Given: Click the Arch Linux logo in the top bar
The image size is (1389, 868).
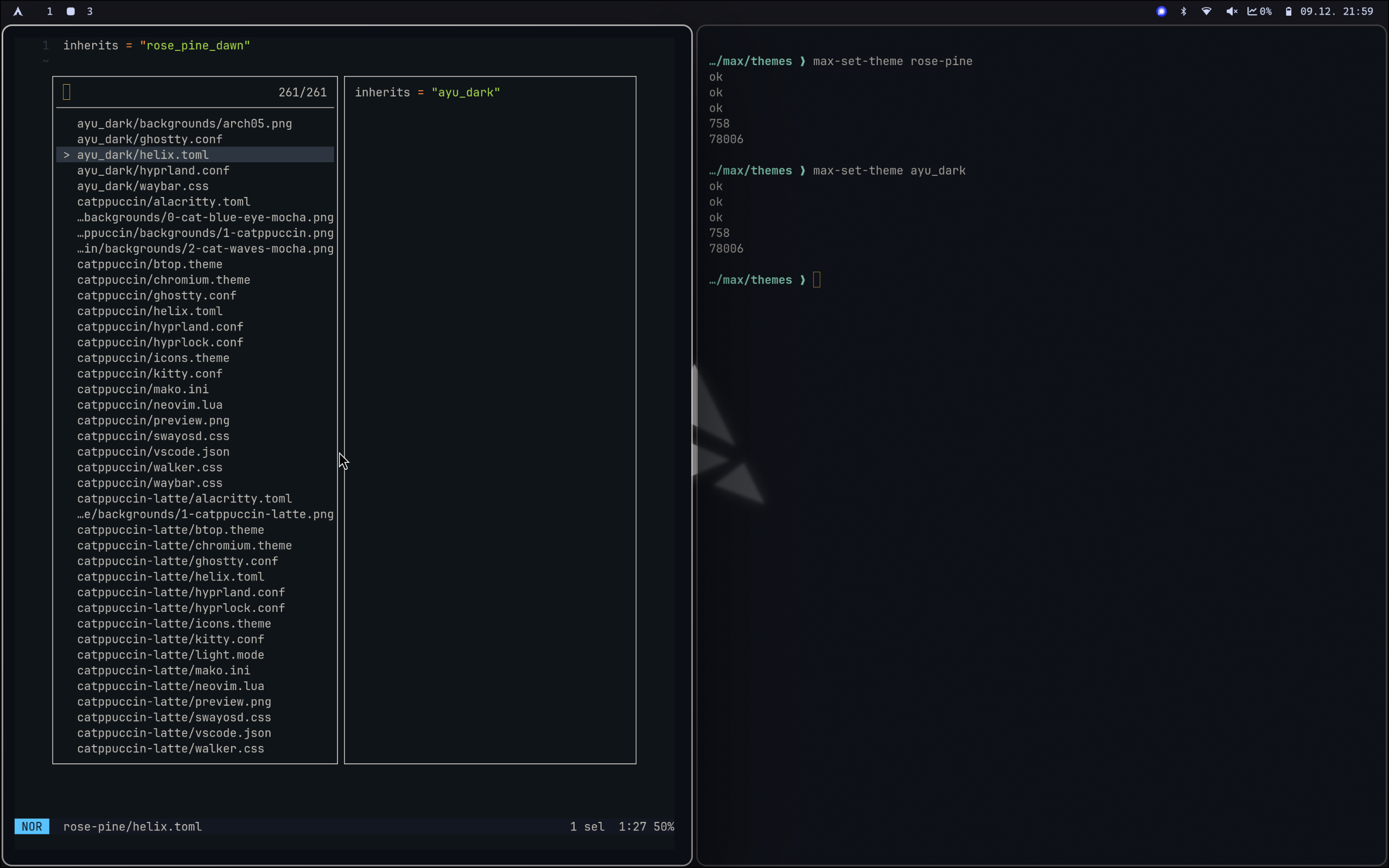Looking at the screenshot, I should click(17, 11).
